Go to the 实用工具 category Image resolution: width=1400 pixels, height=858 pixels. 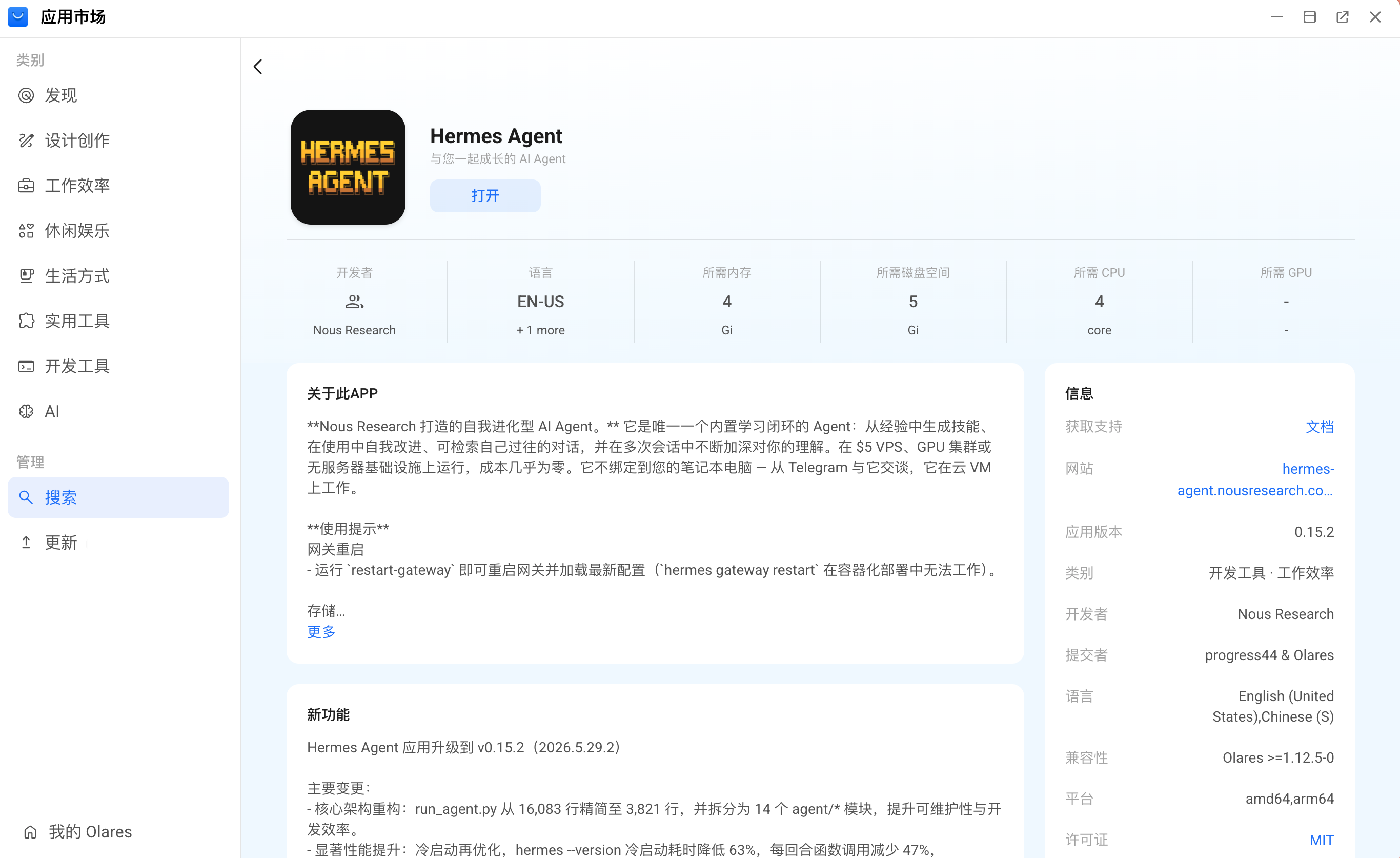coord(118,321)
